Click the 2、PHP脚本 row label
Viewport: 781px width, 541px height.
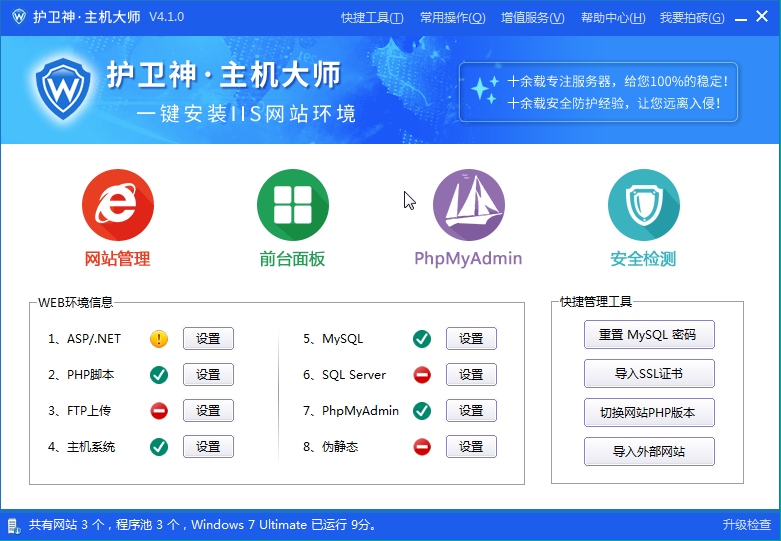click(81, 375)
